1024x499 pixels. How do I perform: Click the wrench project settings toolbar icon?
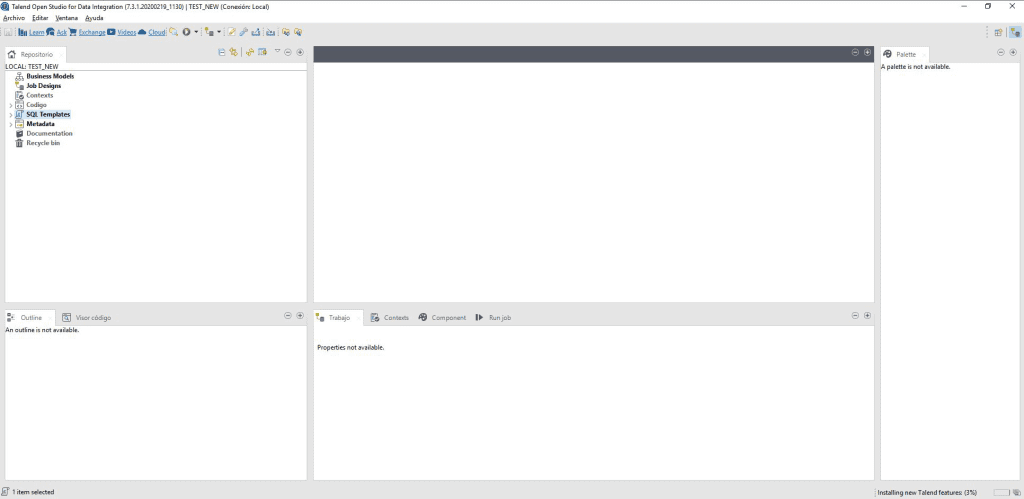[243, 32]
